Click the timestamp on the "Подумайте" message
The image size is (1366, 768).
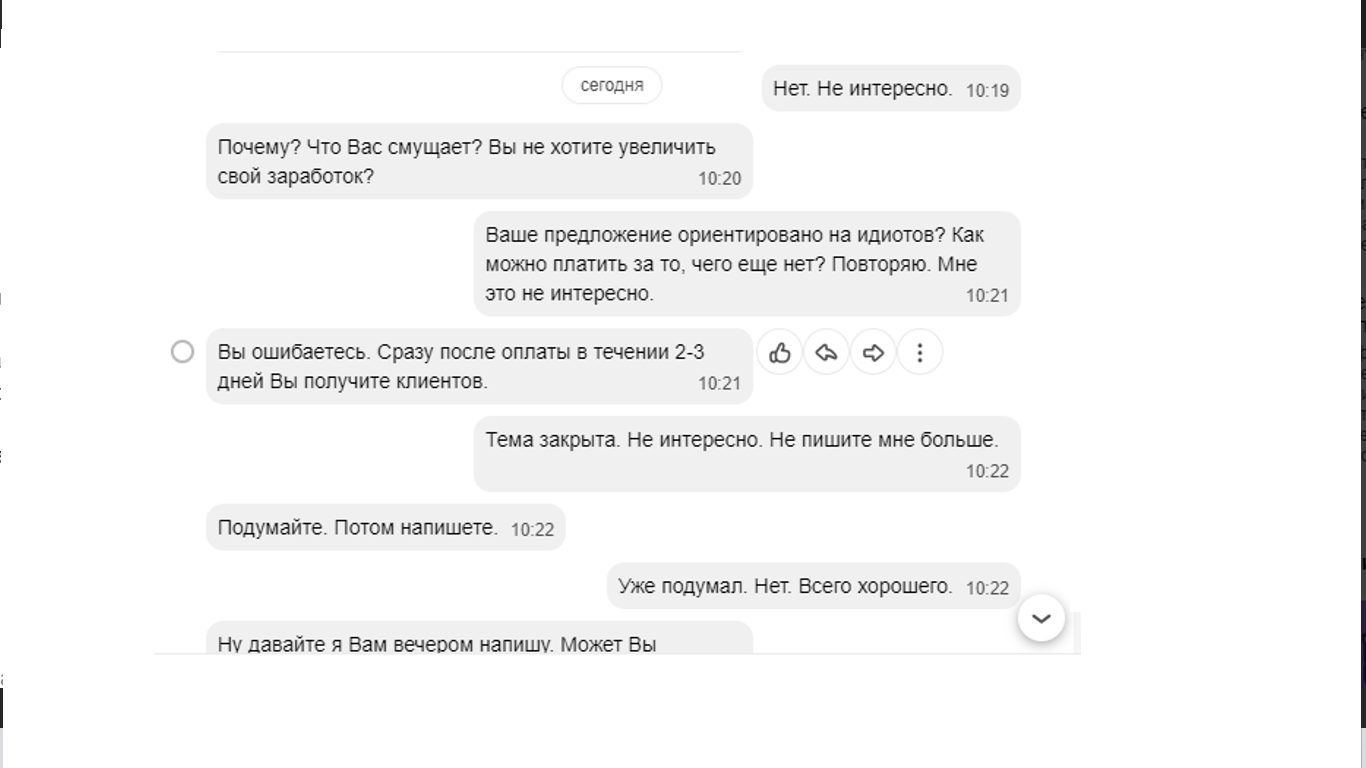[x=532, y=529]
